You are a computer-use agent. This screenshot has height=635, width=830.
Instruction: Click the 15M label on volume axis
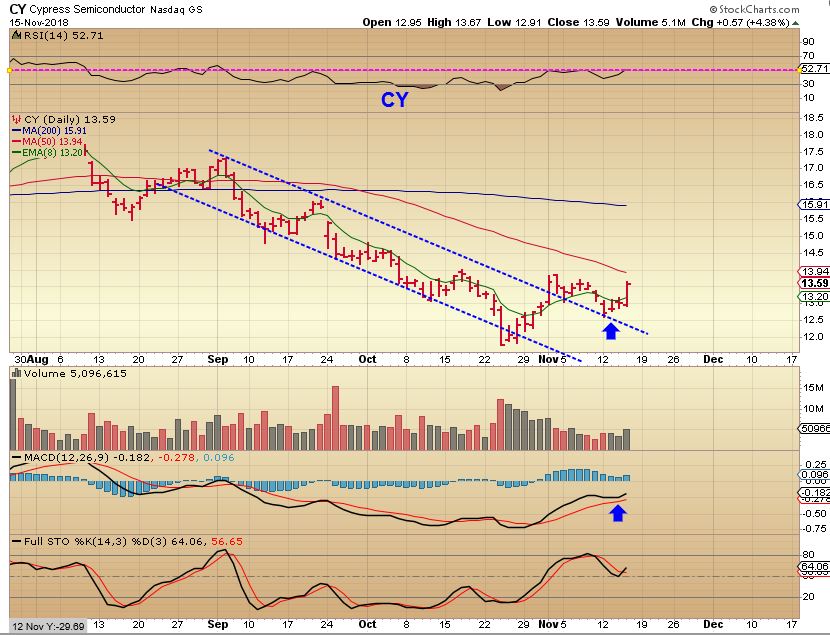point(813,388)
